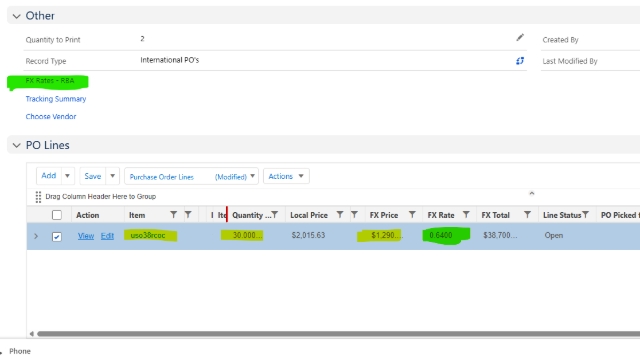Click the Quantity to Print value 2
The height and width of the screenshot is (360, 640).
pyautogui.click(x=142, y=38)
